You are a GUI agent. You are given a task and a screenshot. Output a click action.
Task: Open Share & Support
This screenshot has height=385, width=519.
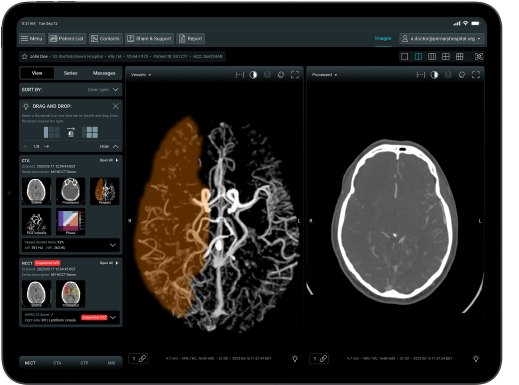point(149,39)
